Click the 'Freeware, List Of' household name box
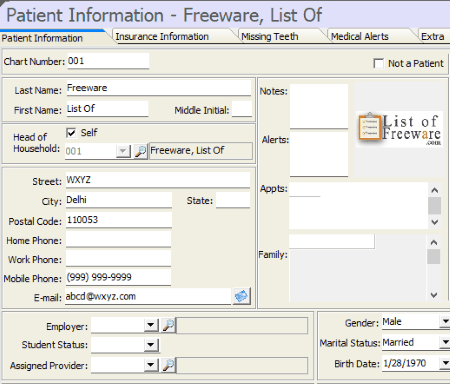450x384 pixels. [201, 151]
